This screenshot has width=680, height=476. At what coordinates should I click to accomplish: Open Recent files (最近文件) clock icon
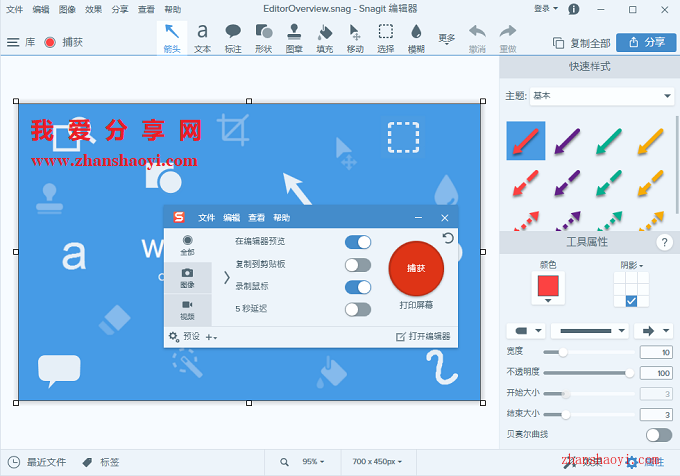14,462
